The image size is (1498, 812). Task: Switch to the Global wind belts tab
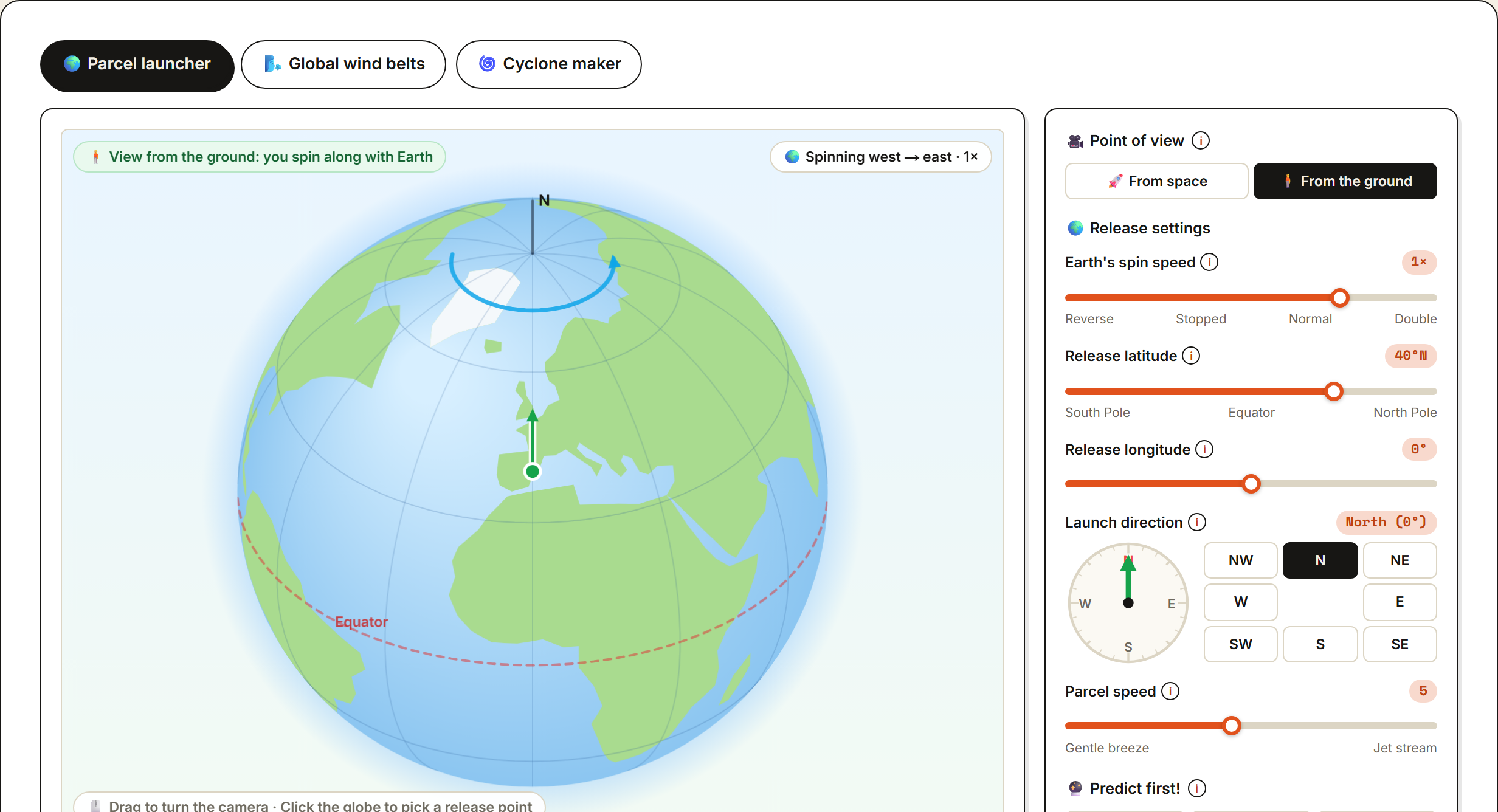pos(343,64)
